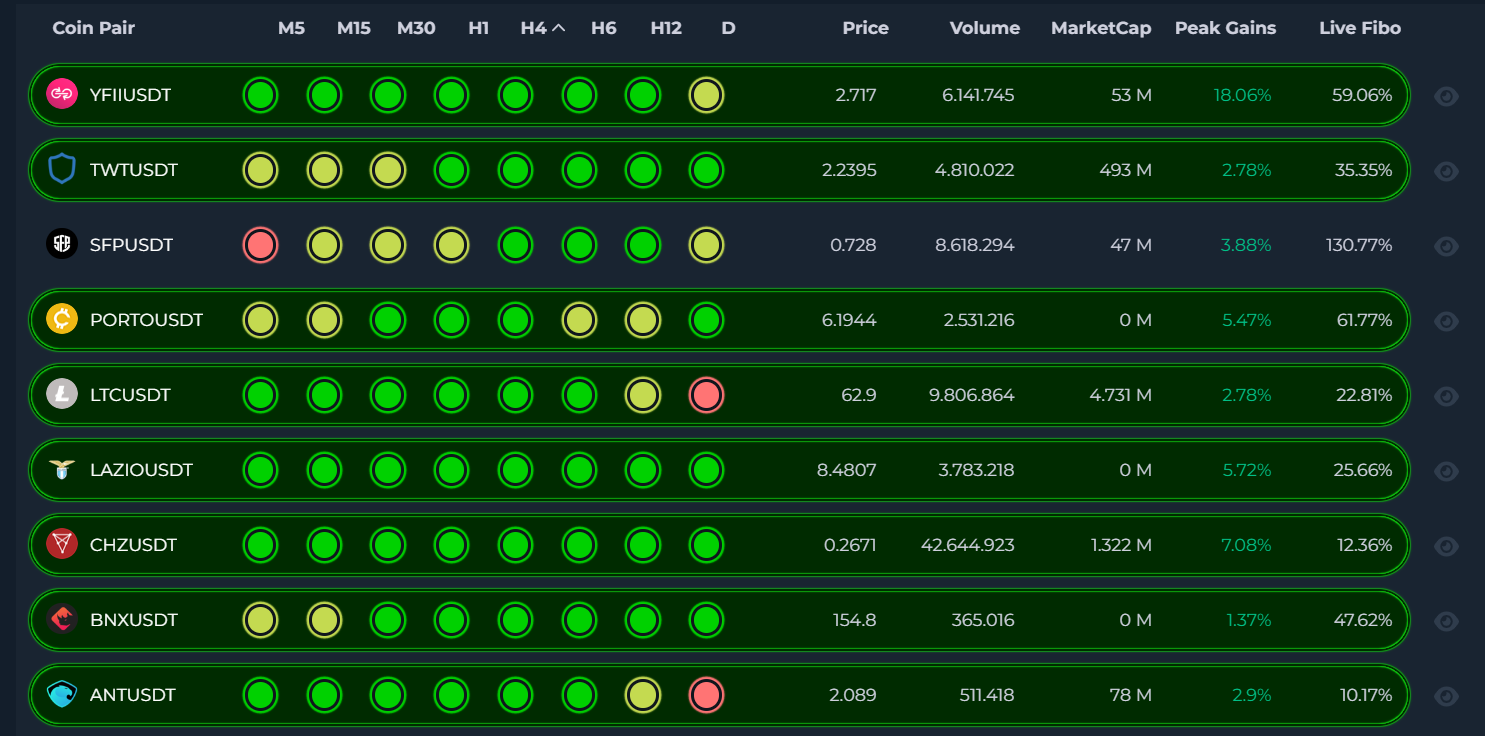Open the TWTUSDT pair name
This screenshot has width=1485, height=736.
[133, 170]
